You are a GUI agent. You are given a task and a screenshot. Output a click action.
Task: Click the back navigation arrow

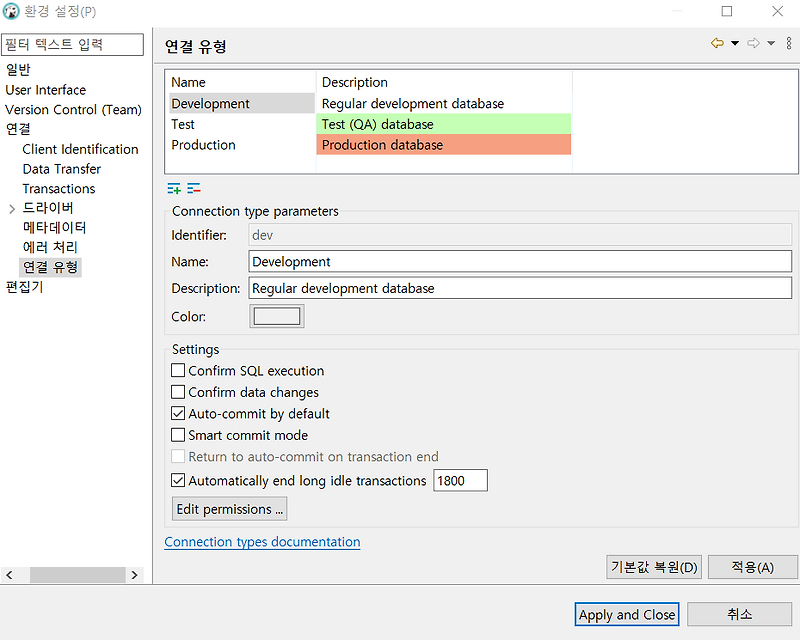[717, 43]
